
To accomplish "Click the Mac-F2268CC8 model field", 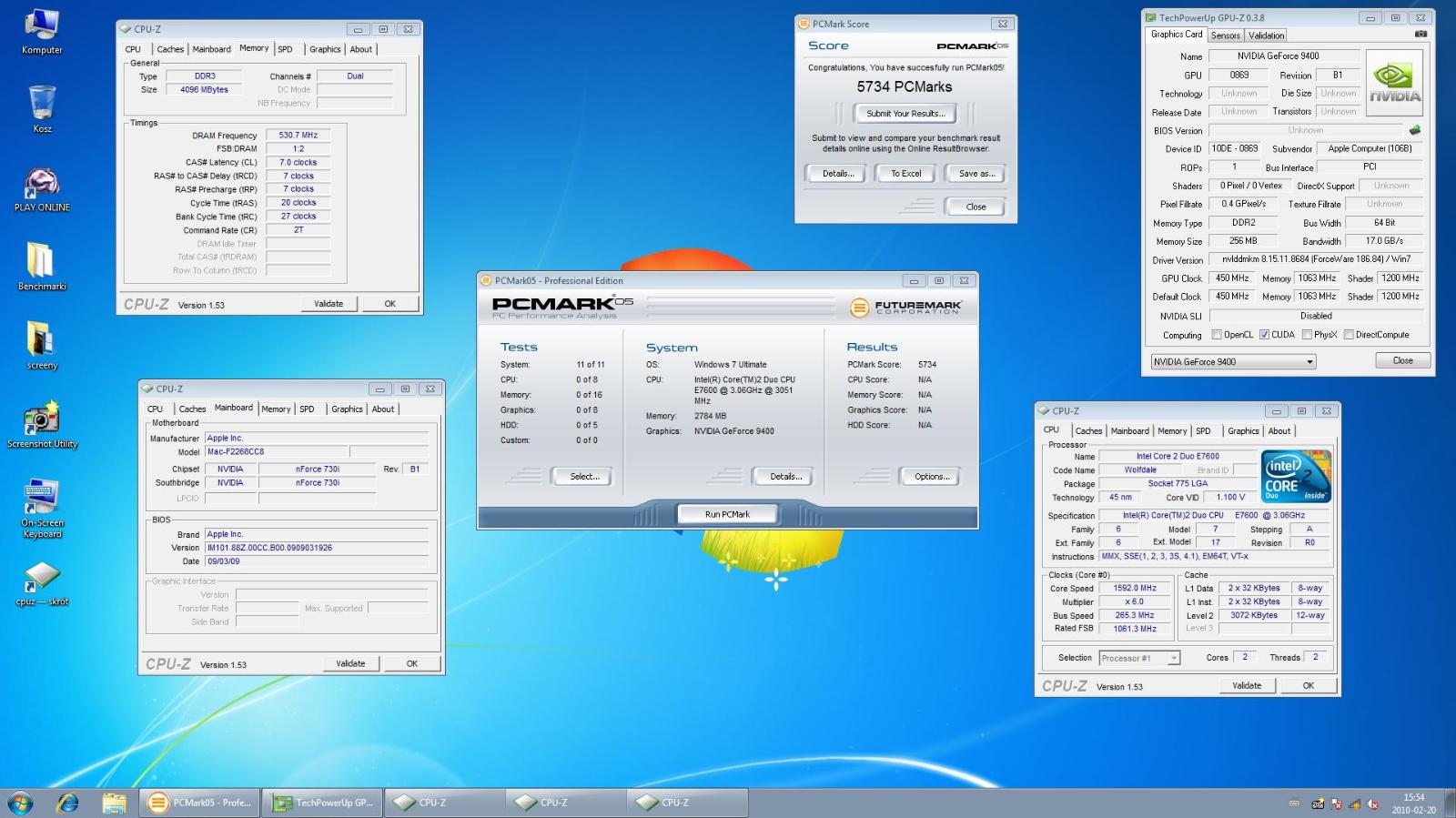I will click(x=276, y=452).
